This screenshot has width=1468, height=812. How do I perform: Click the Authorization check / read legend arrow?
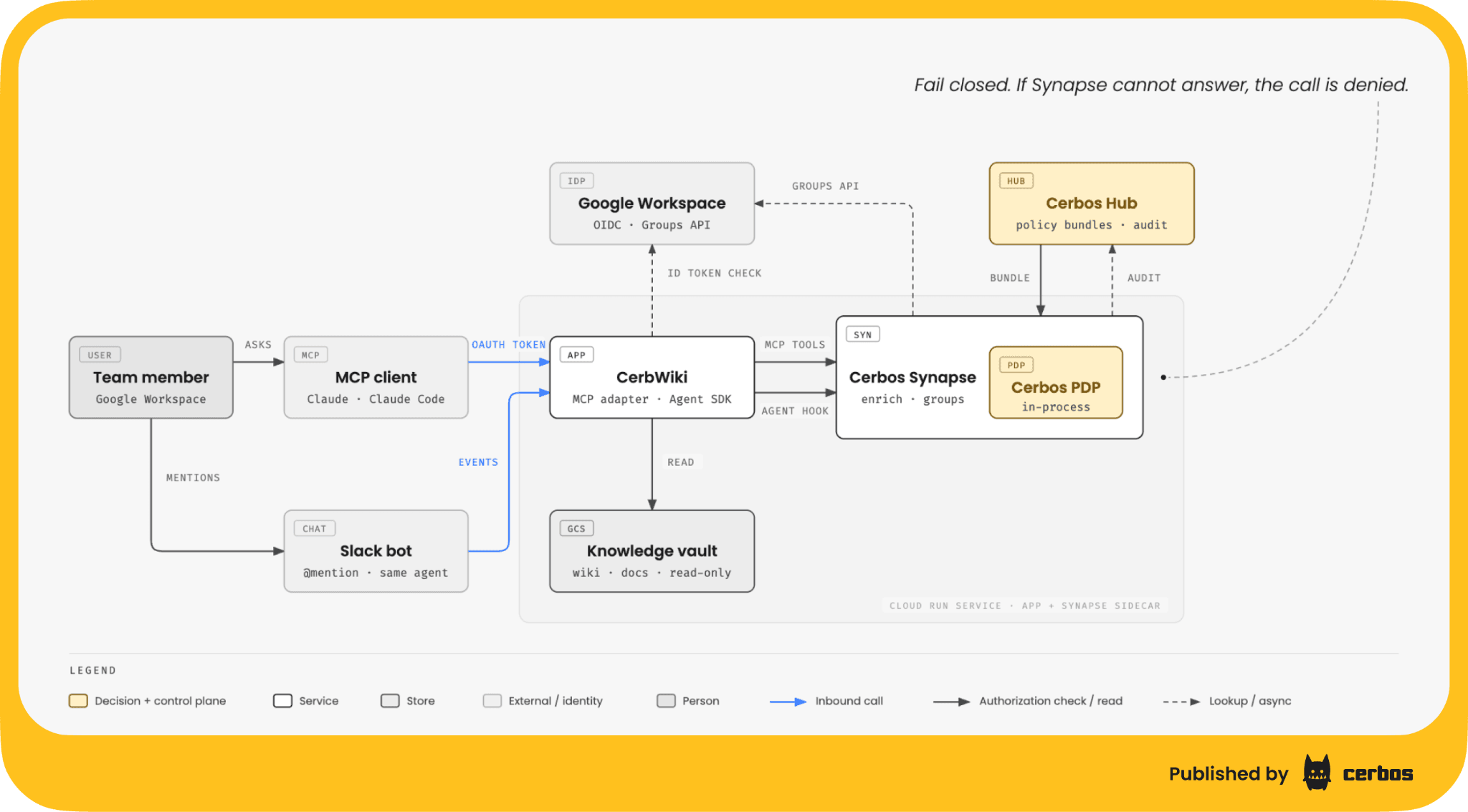pos(952,702)
